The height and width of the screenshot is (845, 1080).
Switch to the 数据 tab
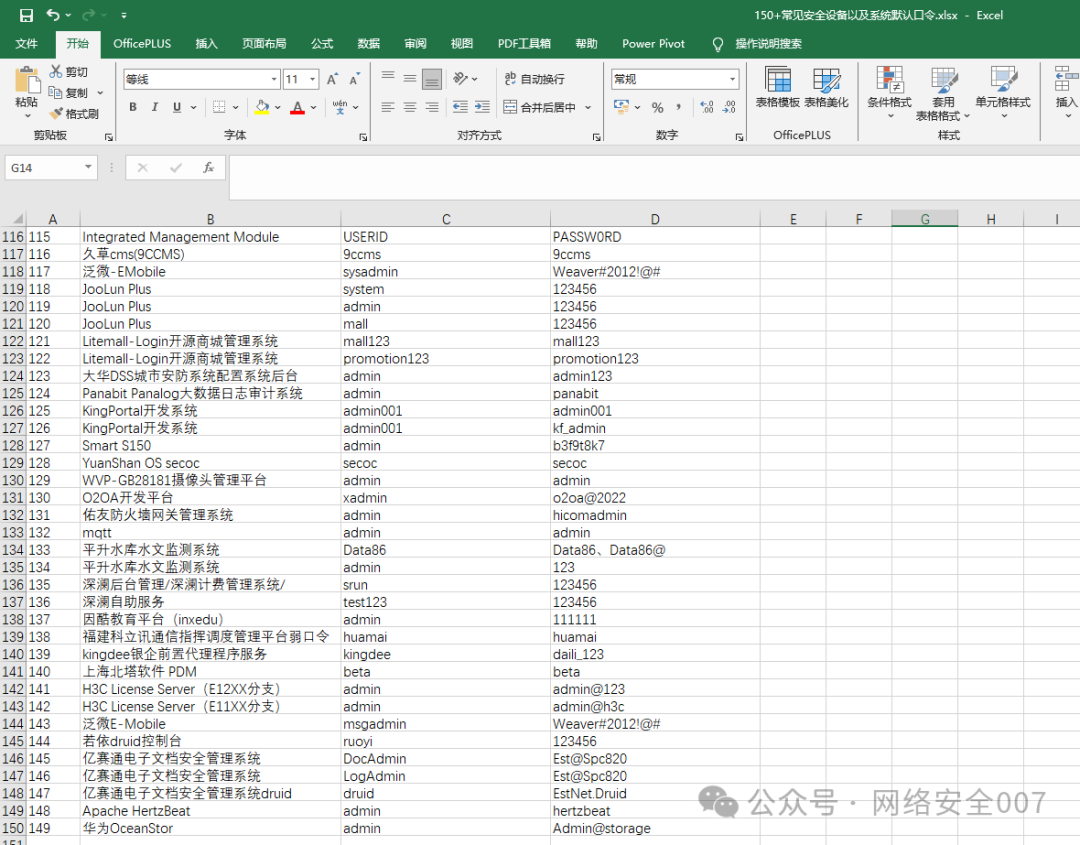(368, 43)
